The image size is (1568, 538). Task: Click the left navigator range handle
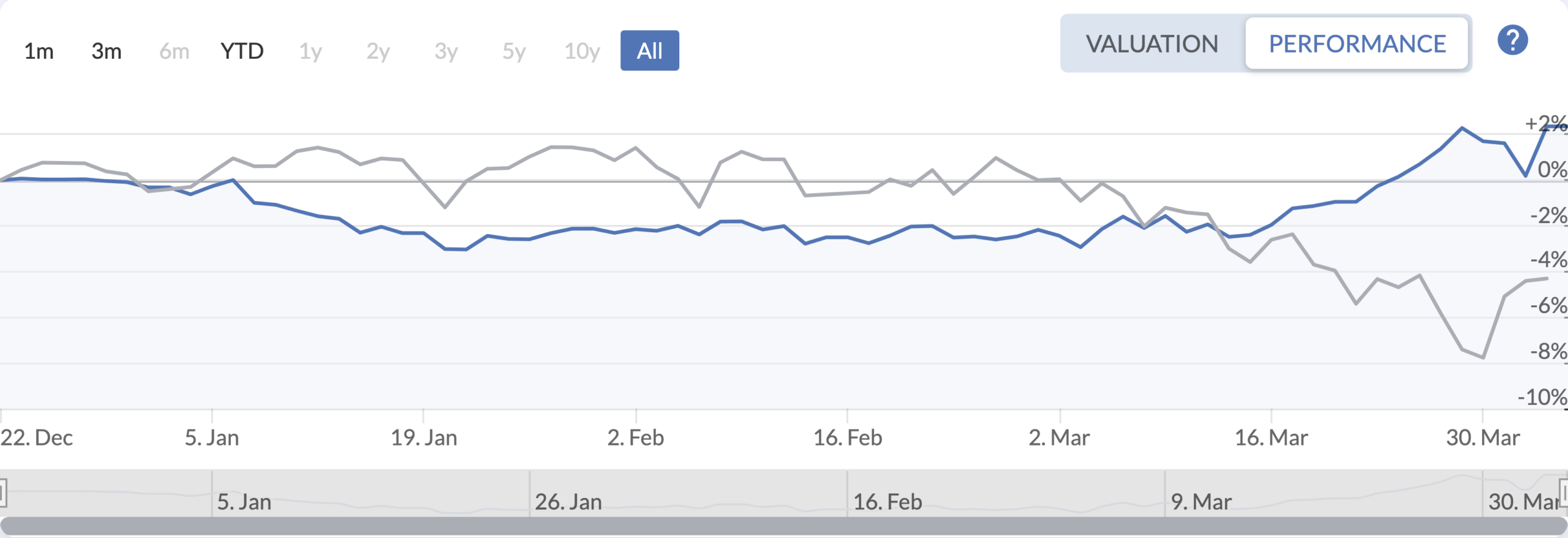pyautogui.click(x=2, y=493)
